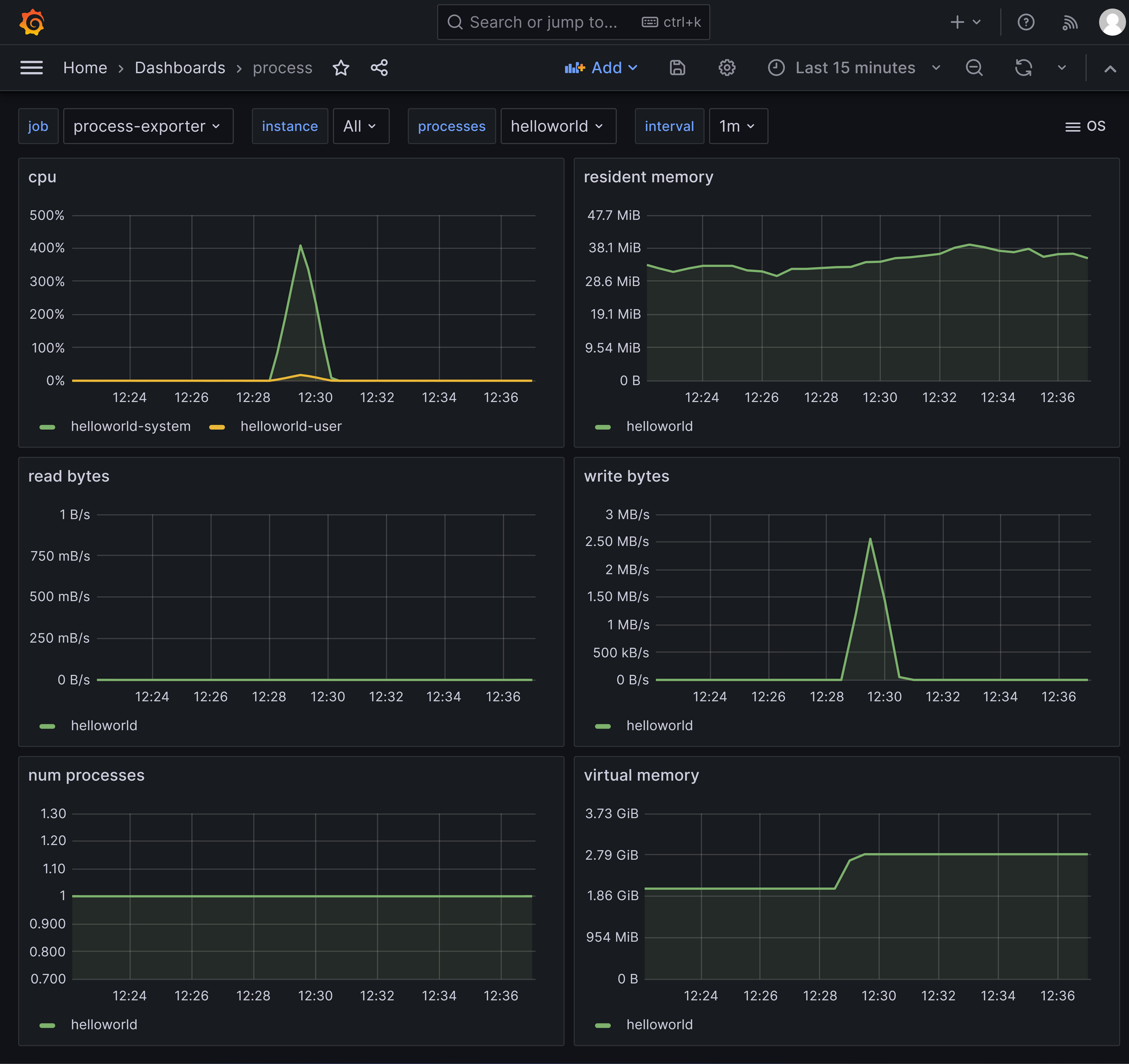
Task: Click the job variable label
Action: [38, 126]
